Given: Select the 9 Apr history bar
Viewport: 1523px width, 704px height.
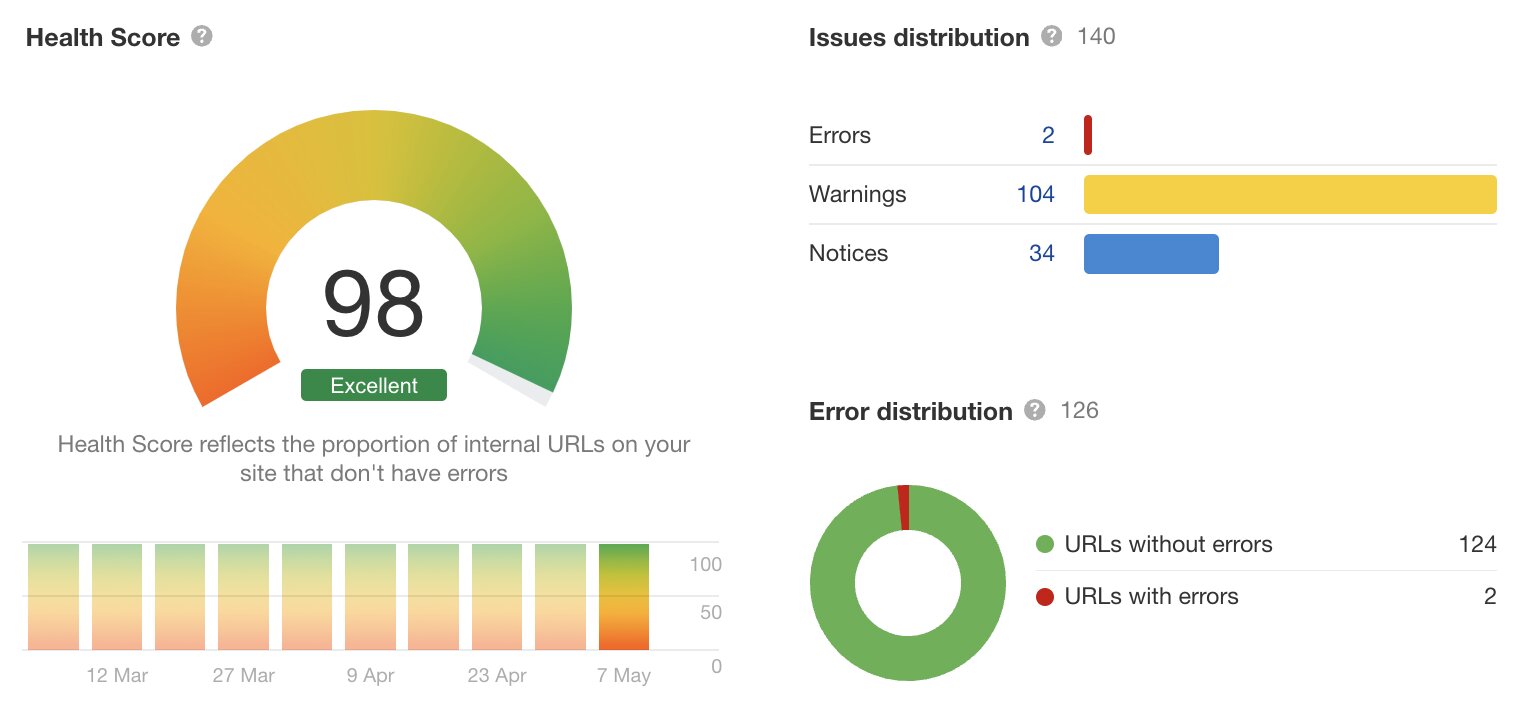Looking at the screenshot, I should tap(370, 597).
